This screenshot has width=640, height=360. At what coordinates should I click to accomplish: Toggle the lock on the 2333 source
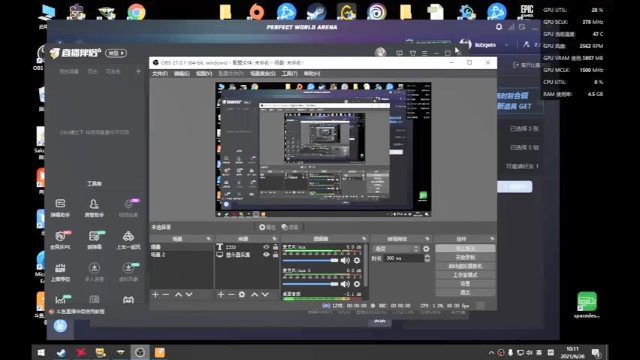coord(276,247)
